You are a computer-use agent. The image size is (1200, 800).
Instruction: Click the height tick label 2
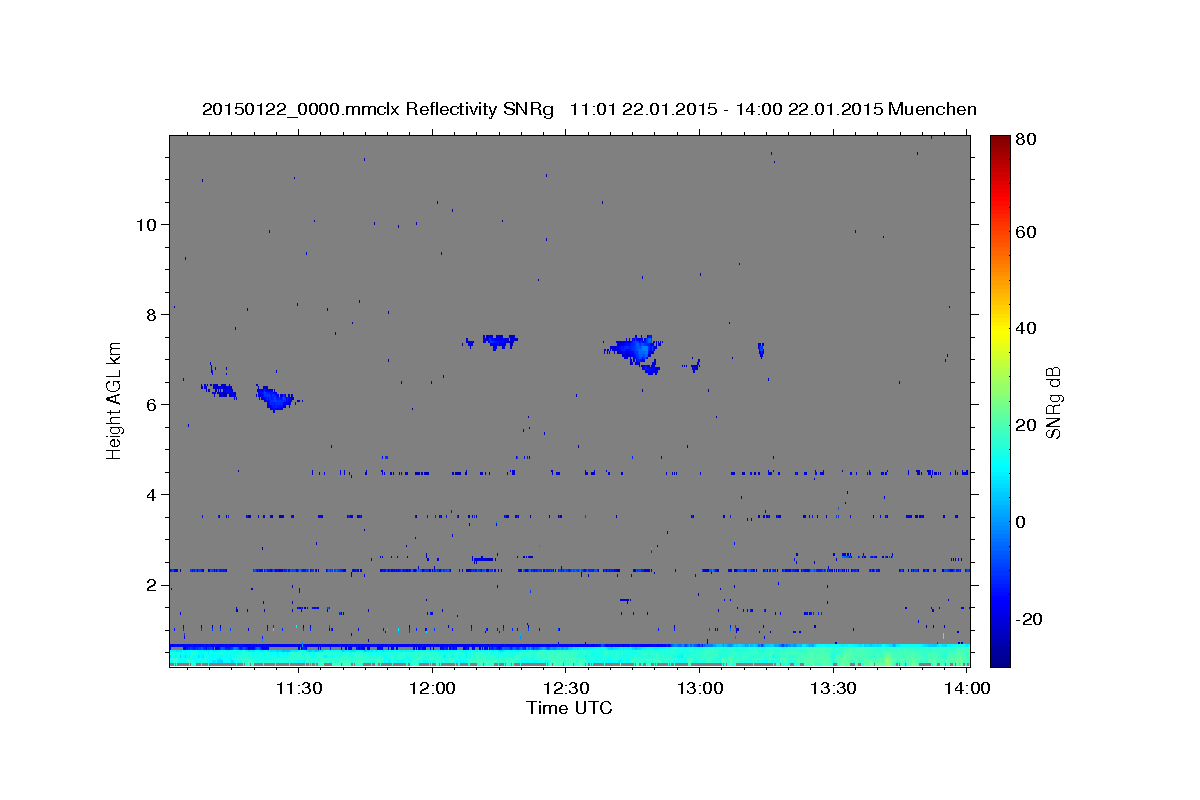point(150,584)
